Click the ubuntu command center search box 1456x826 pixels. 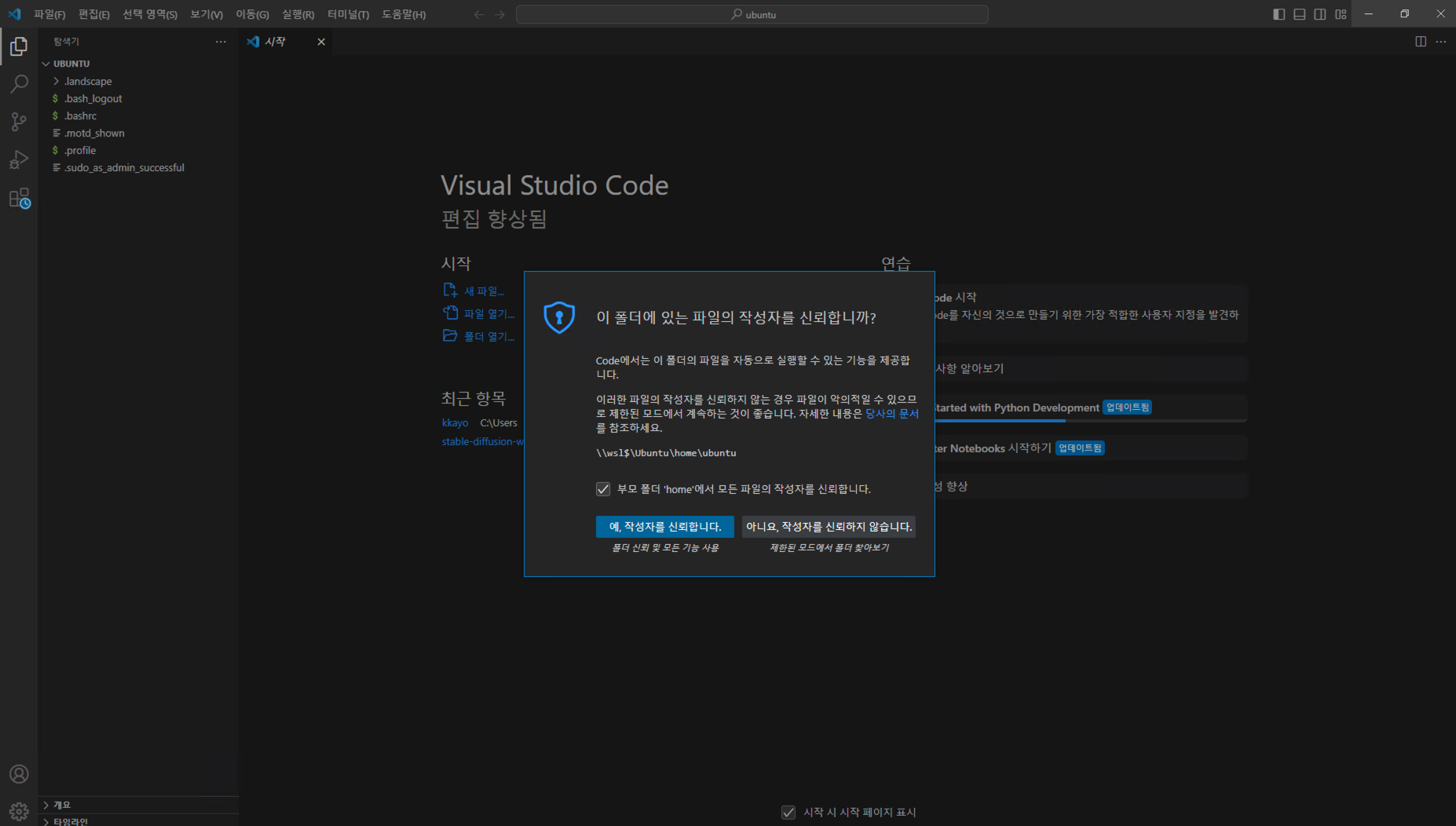pyautogui.click(x=752, y=14)
